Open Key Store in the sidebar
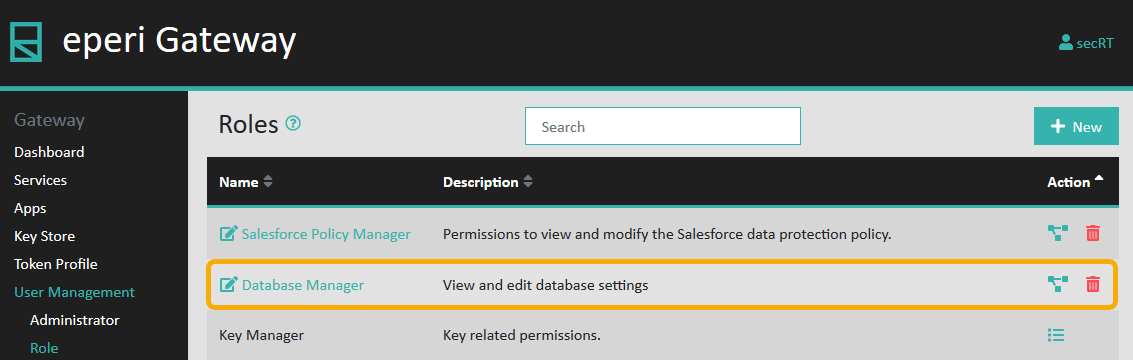The height and width of the screenshot is (360, 1133). (44, 236)
